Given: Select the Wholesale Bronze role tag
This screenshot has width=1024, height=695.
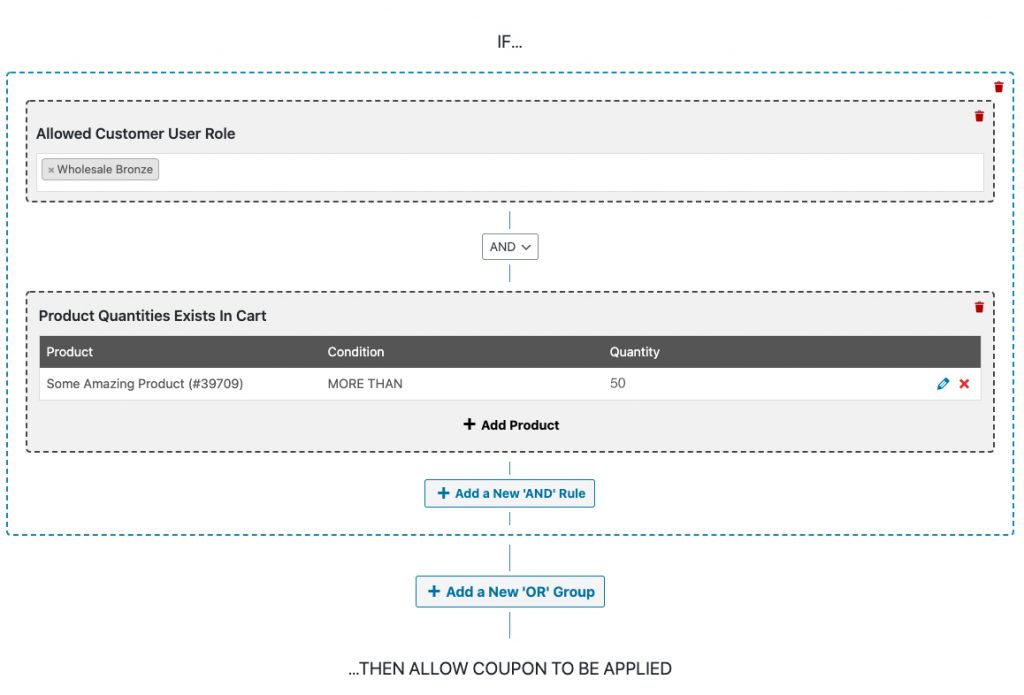Looking at the screenshot, I should pyautogui.click(x=101, y=169).
